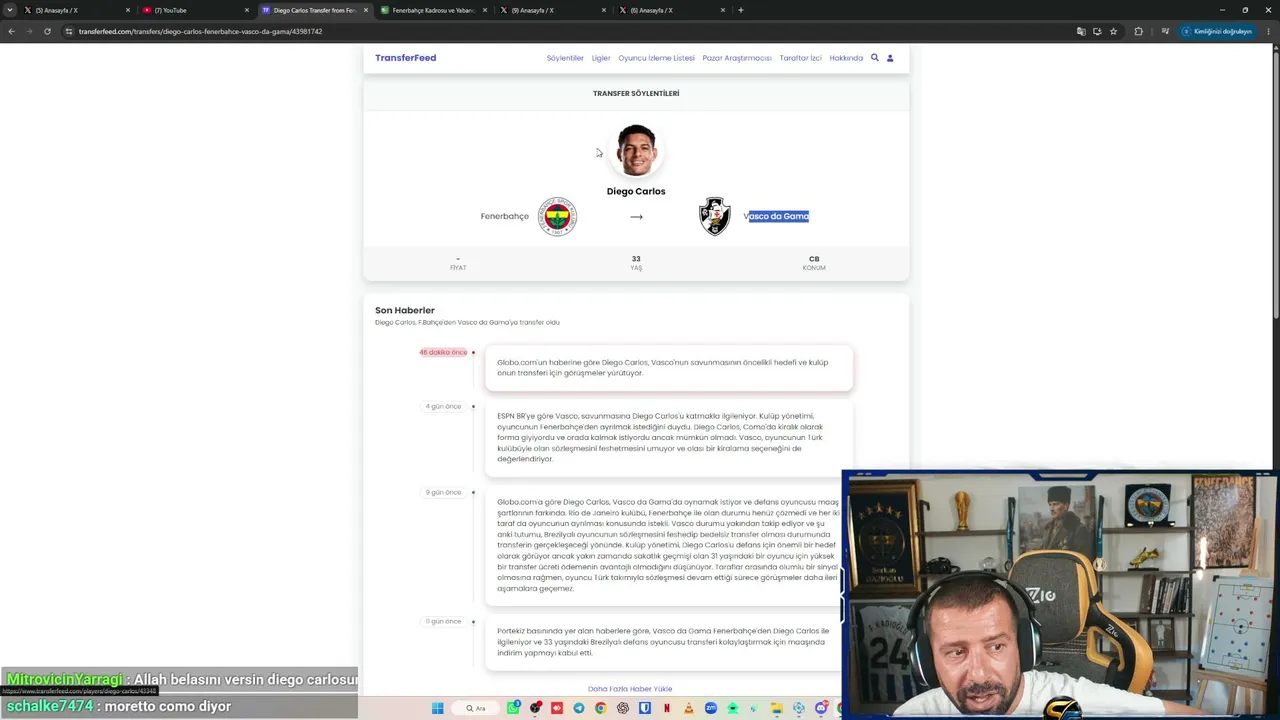1280x720 pixels.
Task: Switch to the YouTube tab
Action: [194, 10]
